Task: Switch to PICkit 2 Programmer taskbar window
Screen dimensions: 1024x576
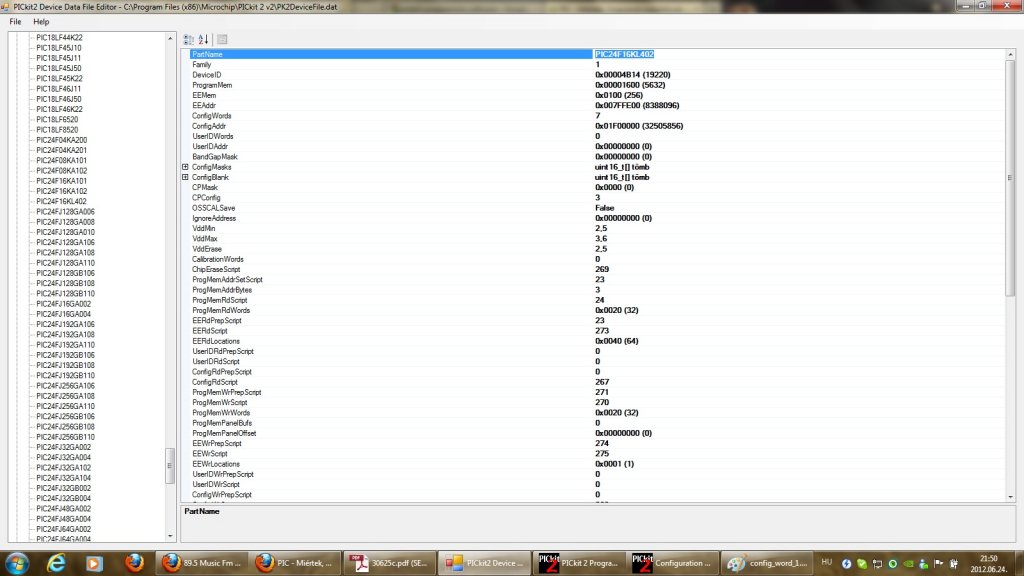Action: (578, 563)
